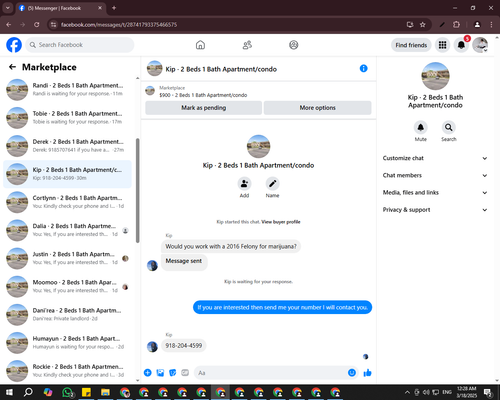500x400 pixels.
Task: Send a thumbs-up like
Action: 367,373
